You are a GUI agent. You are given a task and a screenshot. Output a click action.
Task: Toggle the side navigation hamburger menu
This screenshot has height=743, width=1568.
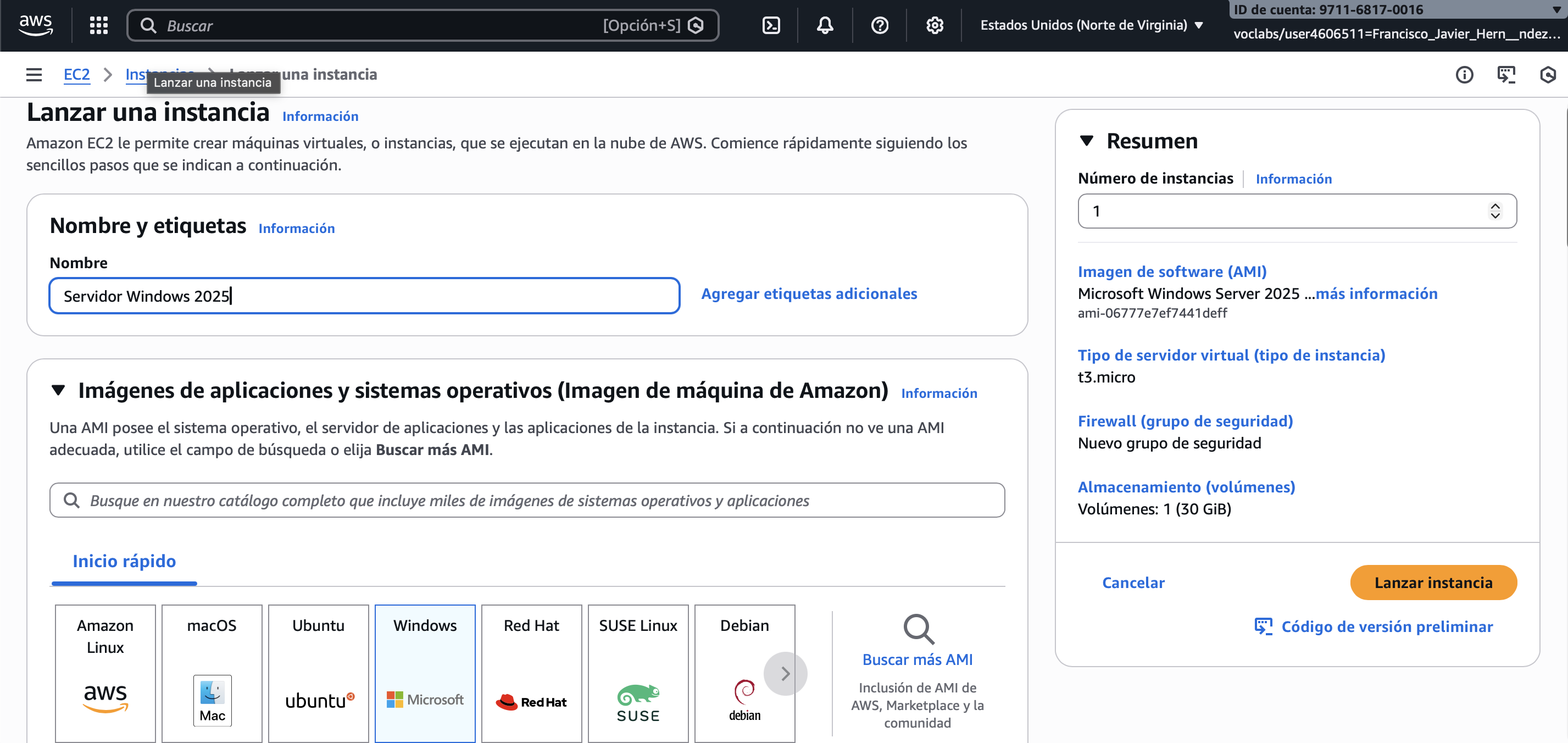34,74
